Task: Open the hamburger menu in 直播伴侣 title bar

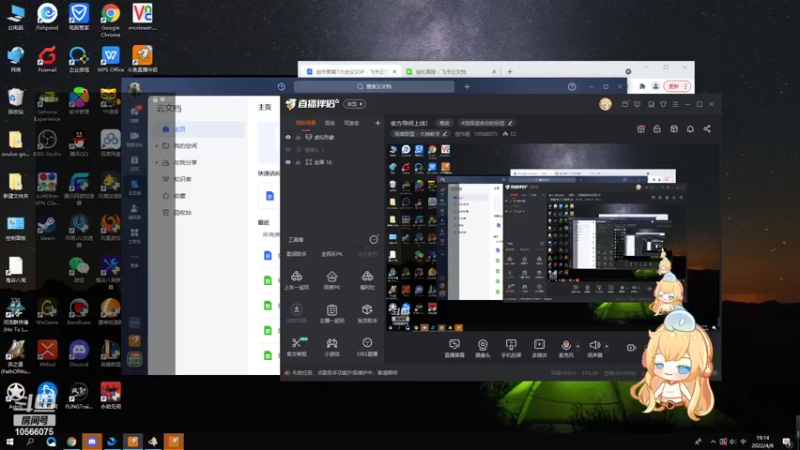Action: (x=676, y=104)
